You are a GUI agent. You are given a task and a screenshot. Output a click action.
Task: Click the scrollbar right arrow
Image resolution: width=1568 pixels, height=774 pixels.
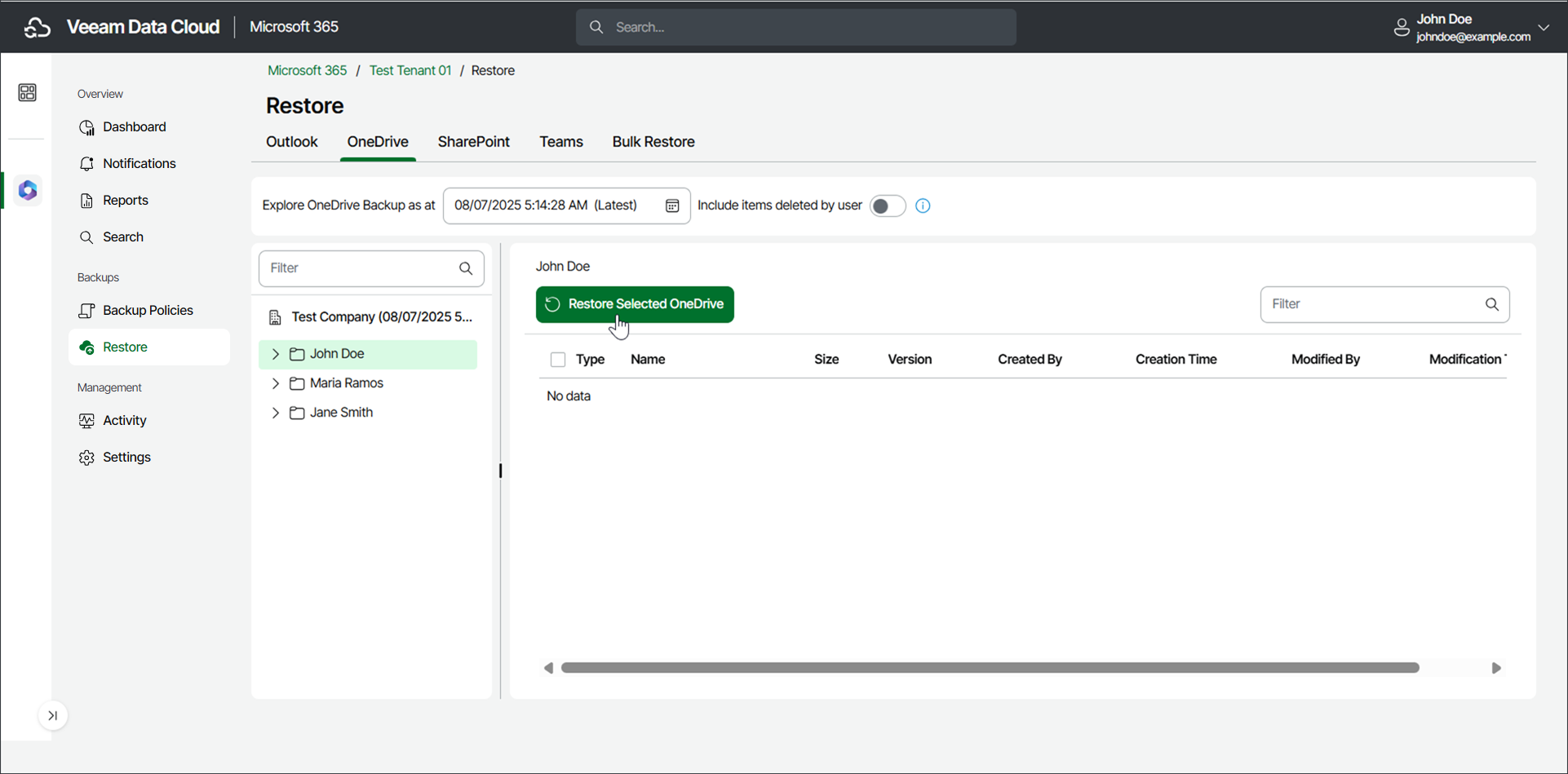[1496, 668]
